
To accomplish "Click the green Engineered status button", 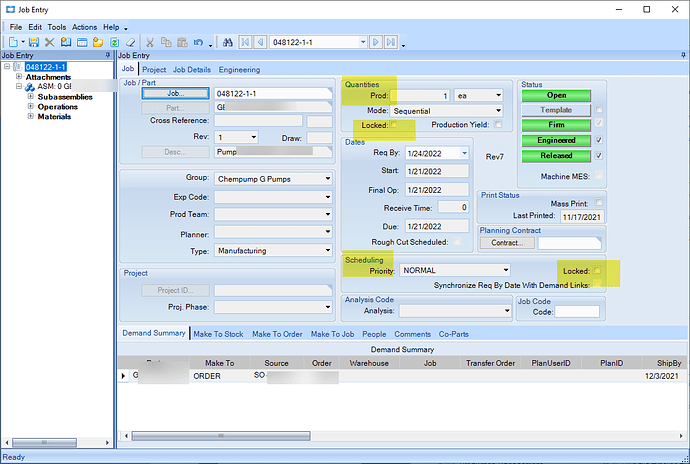I will click(x=556, y=140).
